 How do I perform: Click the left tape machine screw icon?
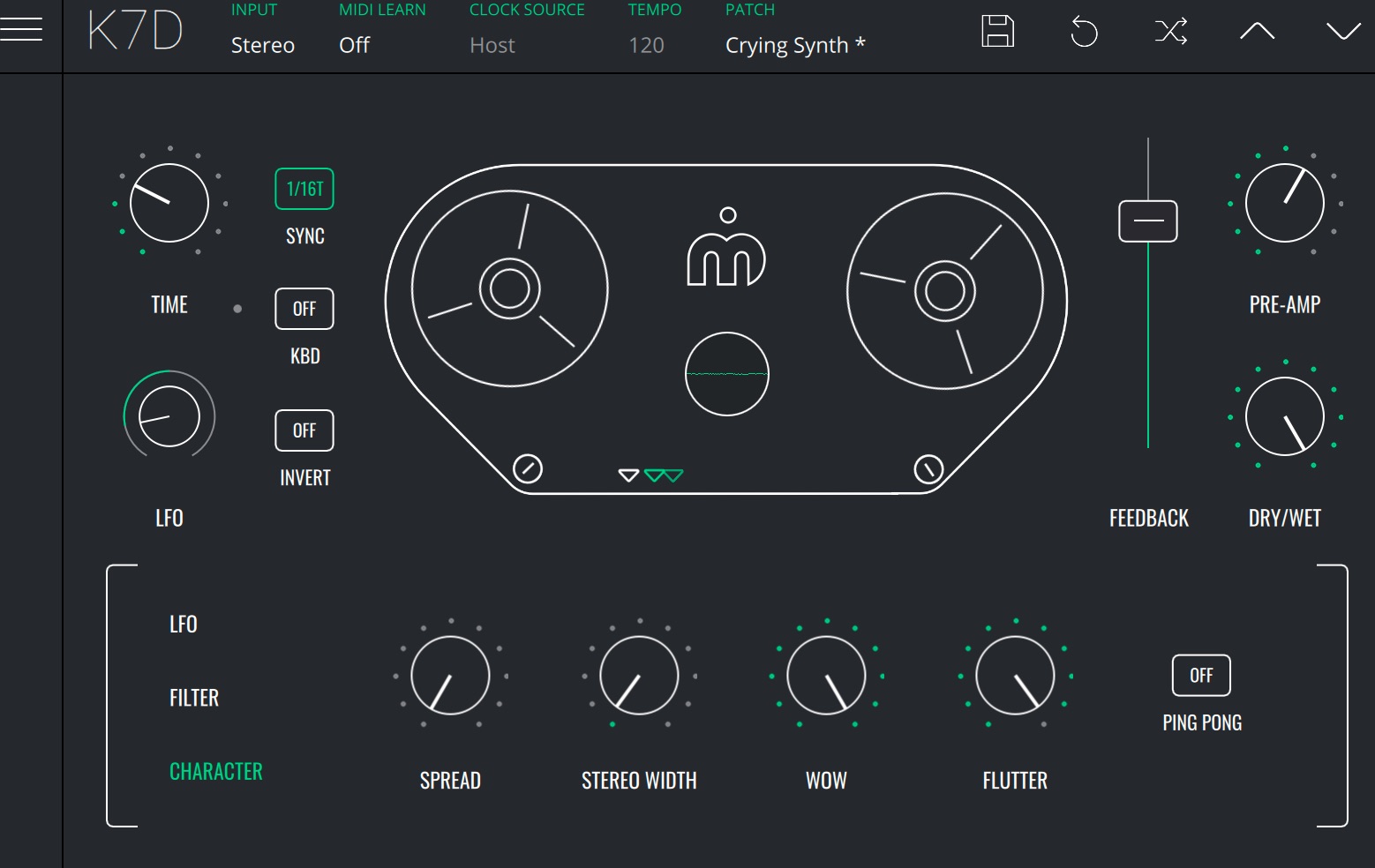(528, 468)
